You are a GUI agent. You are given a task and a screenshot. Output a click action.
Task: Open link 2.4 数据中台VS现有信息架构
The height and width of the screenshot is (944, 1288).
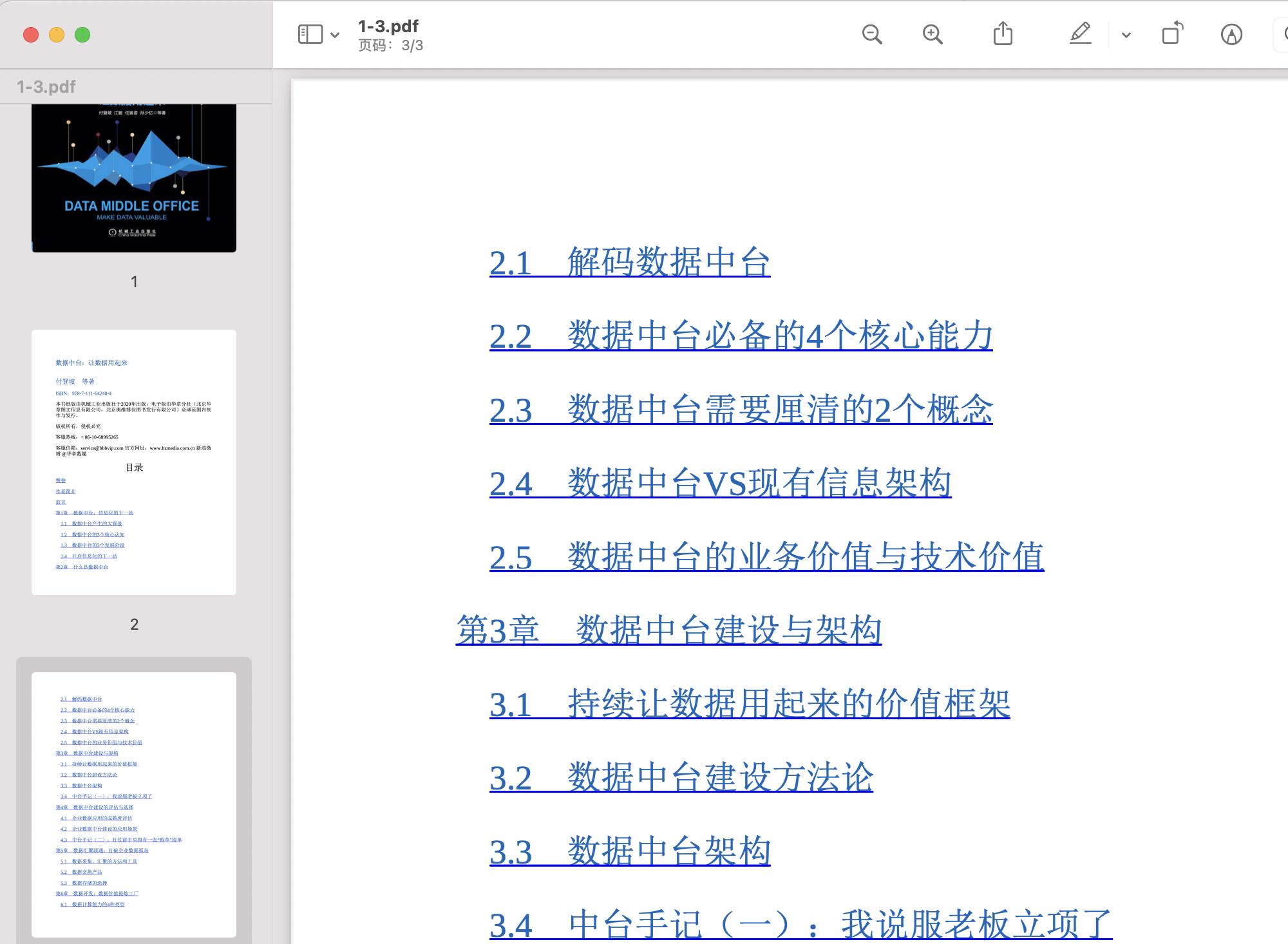point(721,481)
